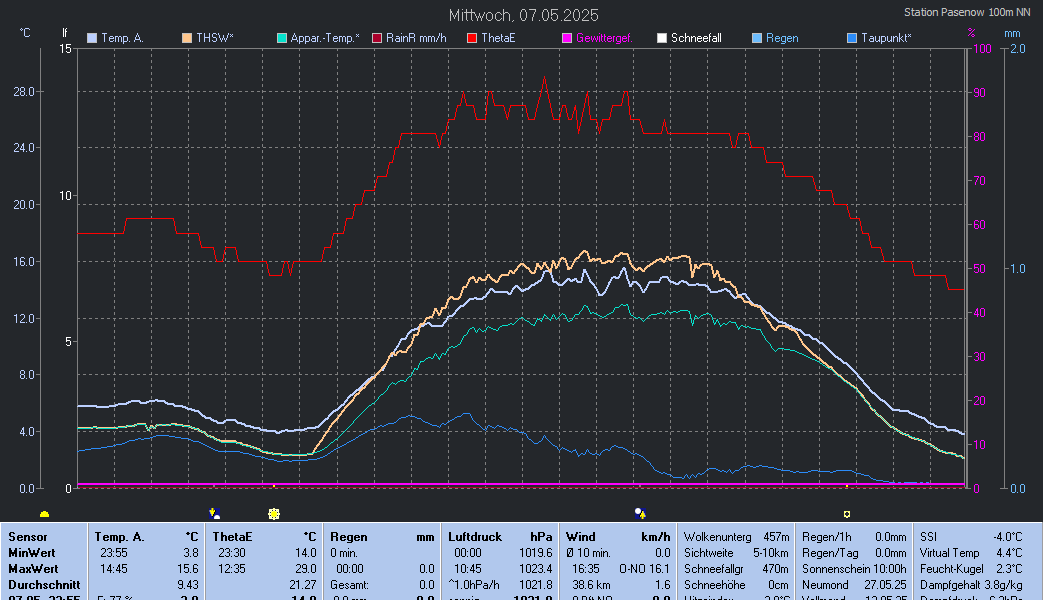
Task: Select the 'Schneefall' legend label
Action: [x=696, y=38]
